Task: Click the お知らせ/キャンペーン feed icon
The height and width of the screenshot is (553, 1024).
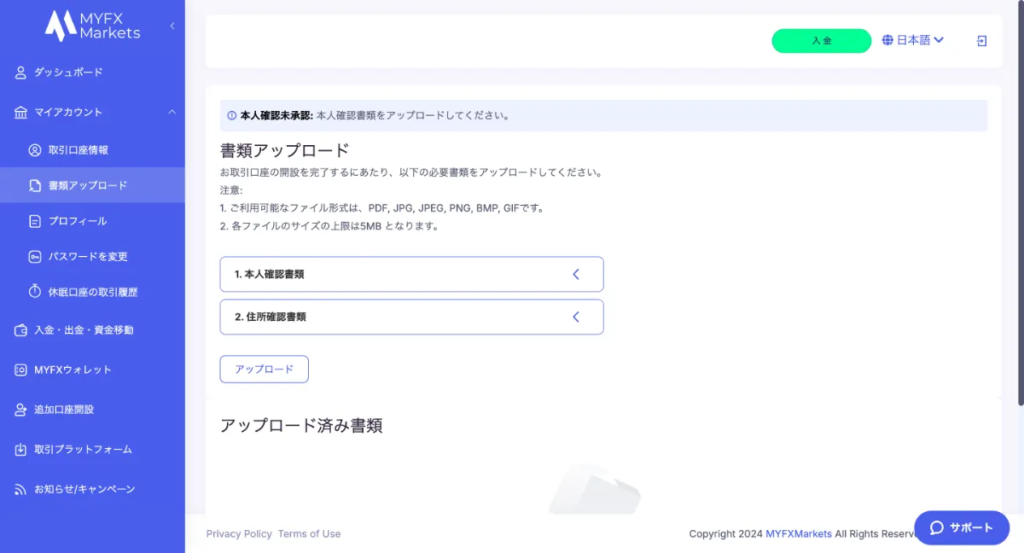Action: [x=21, y=489]
